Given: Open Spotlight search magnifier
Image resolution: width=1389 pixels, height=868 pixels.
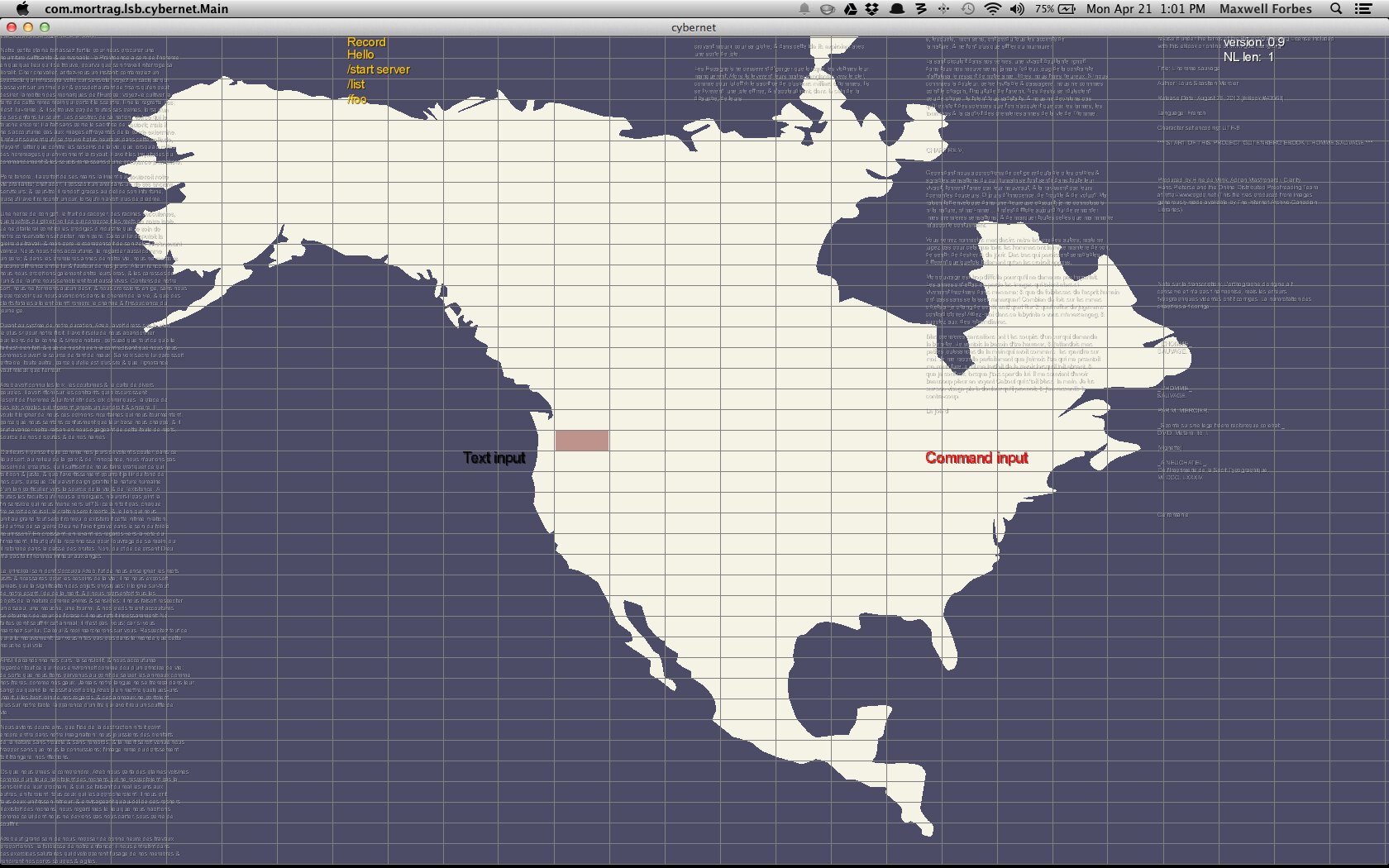Looking at the screenshot, I should (1335, 9).
